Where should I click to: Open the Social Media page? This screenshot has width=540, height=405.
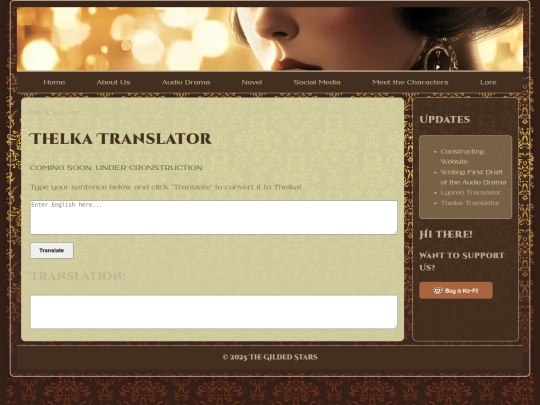click(x=317, y=82)
